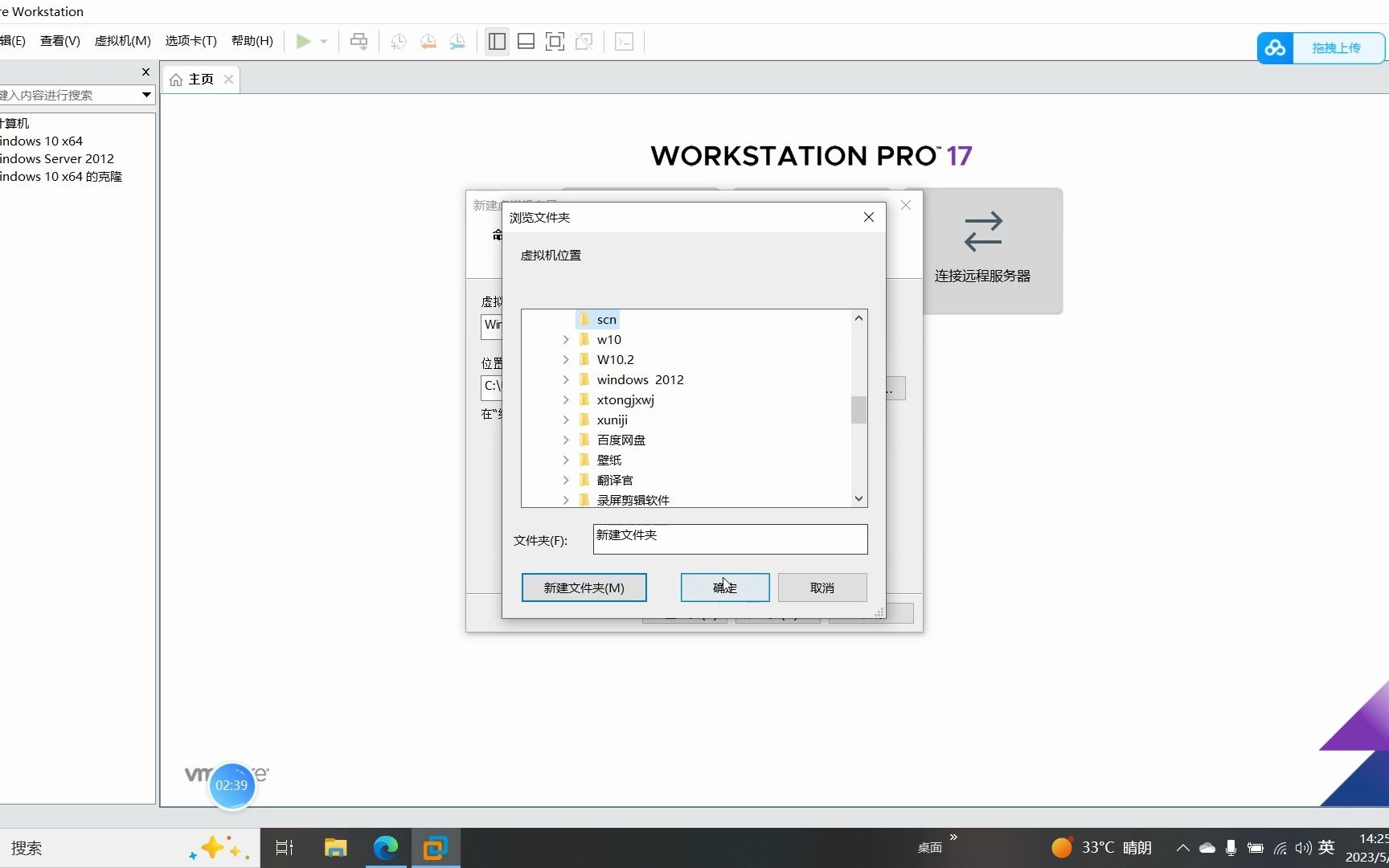The width and height of the screenshot is (1389, 868).
Task: Click the 33°C weather widget
Action: pyautogui.click(x=1101, y=848)
